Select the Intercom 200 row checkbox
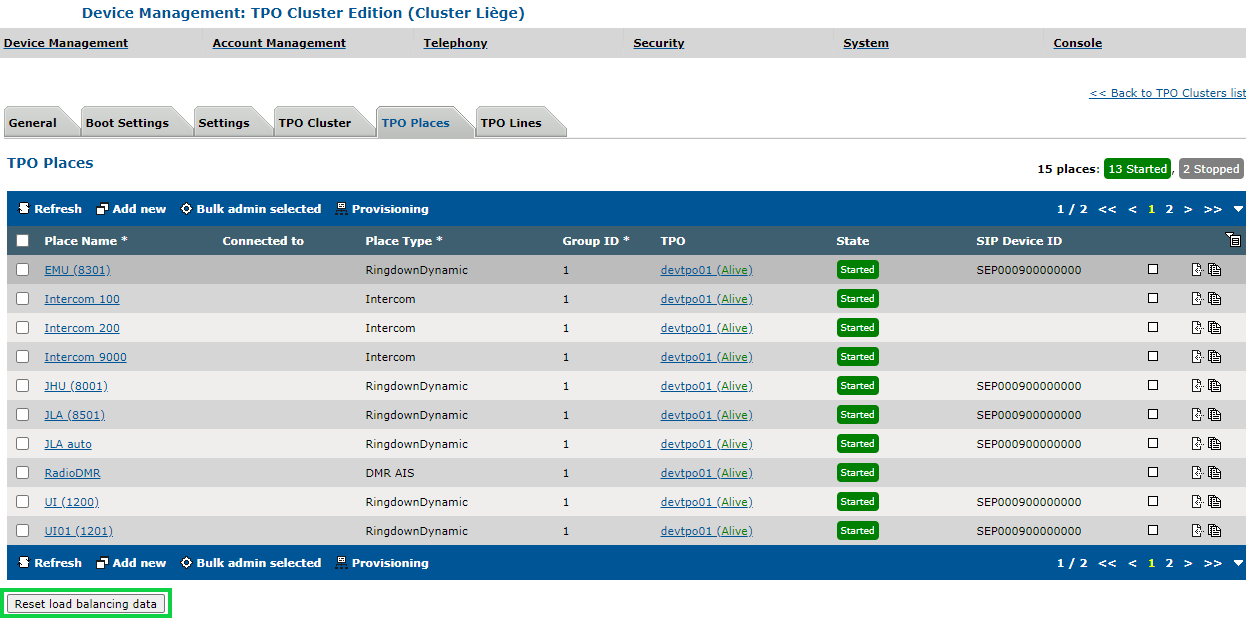Viewport: 1246px width, 618px height. [22, 328]
